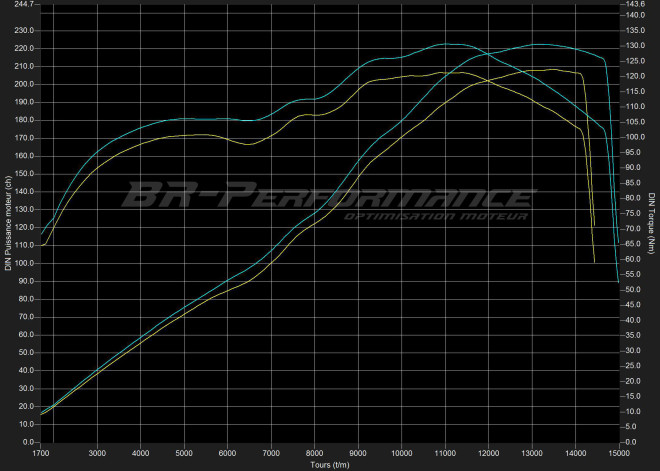Viewport: 660px width, 471px height.
Task: Select the 10000 RPM axis tick label
Action: point(402,453)
